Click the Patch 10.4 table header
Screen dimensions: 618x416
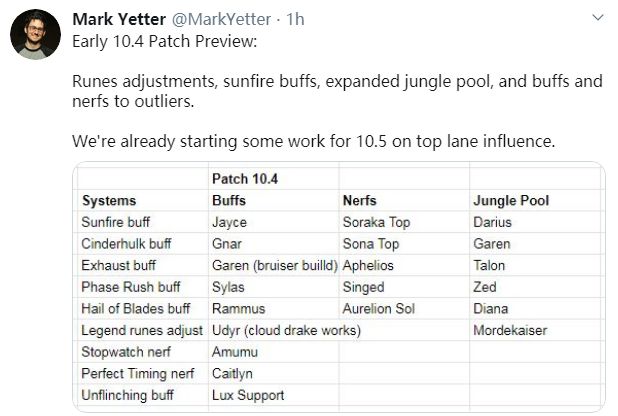(x=245, y=178)
